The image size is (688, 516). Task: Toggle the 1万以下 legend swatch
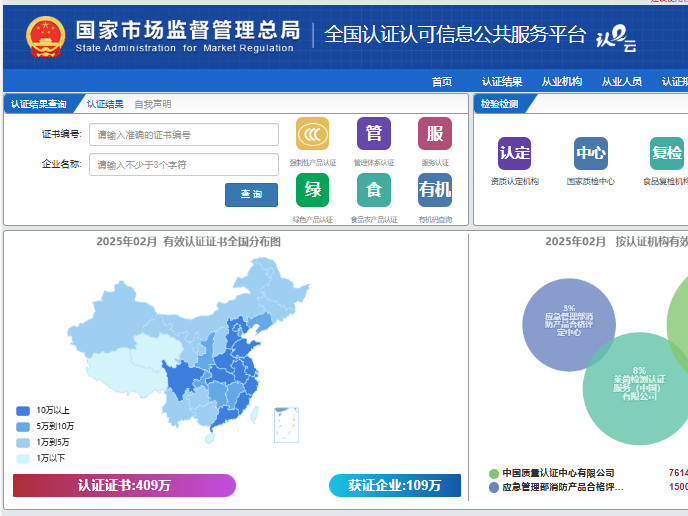tap(23, 459)
